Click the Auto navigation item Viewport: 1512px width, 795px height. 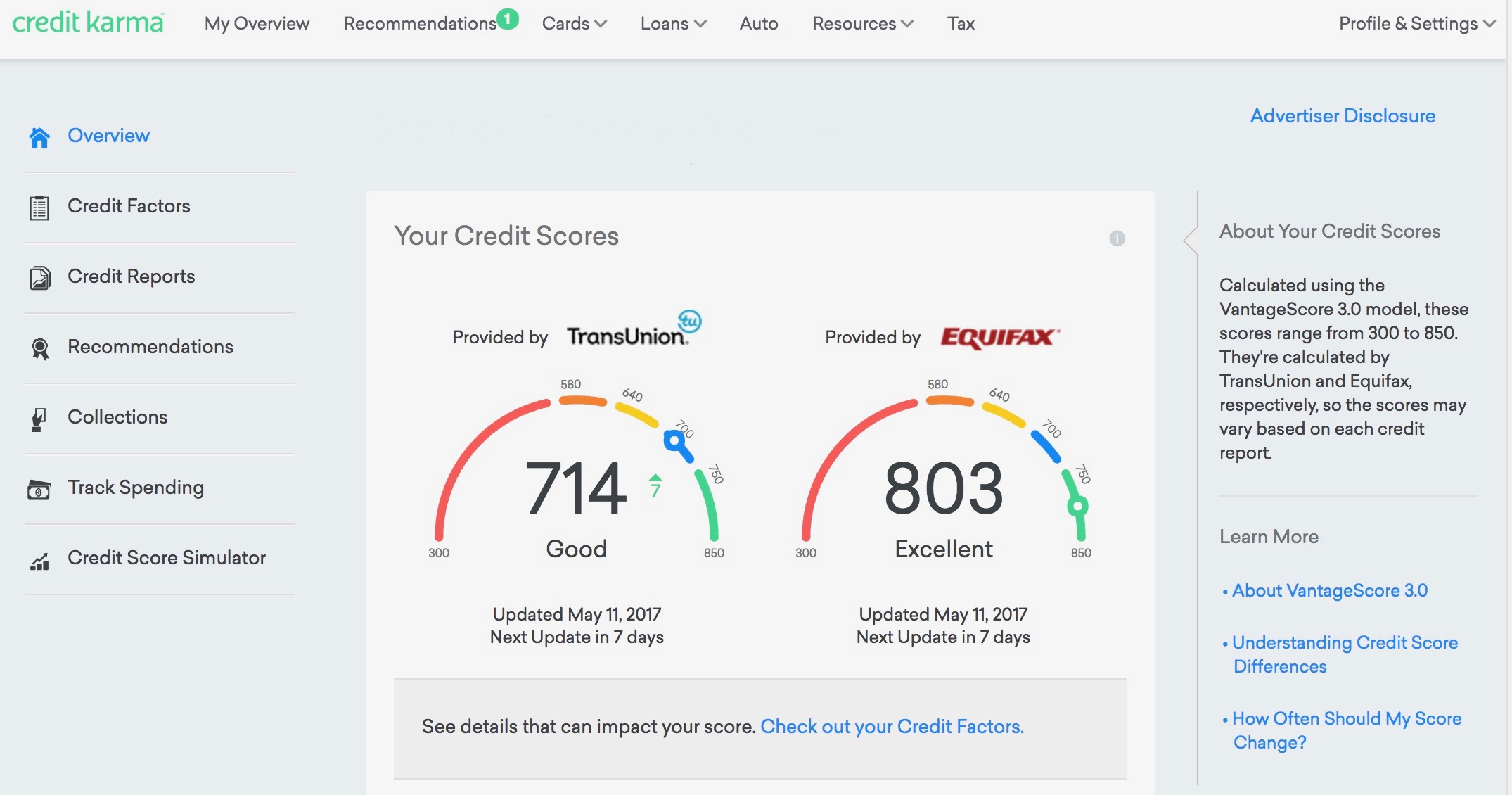(758, 24)
